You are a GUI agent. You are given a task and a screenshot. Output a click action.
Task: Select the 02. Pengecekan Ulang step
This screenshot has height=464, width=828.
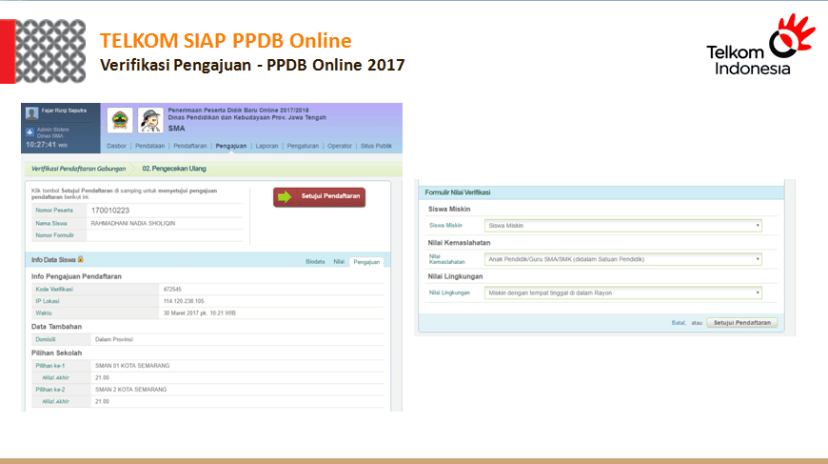(x=175, y=168)
